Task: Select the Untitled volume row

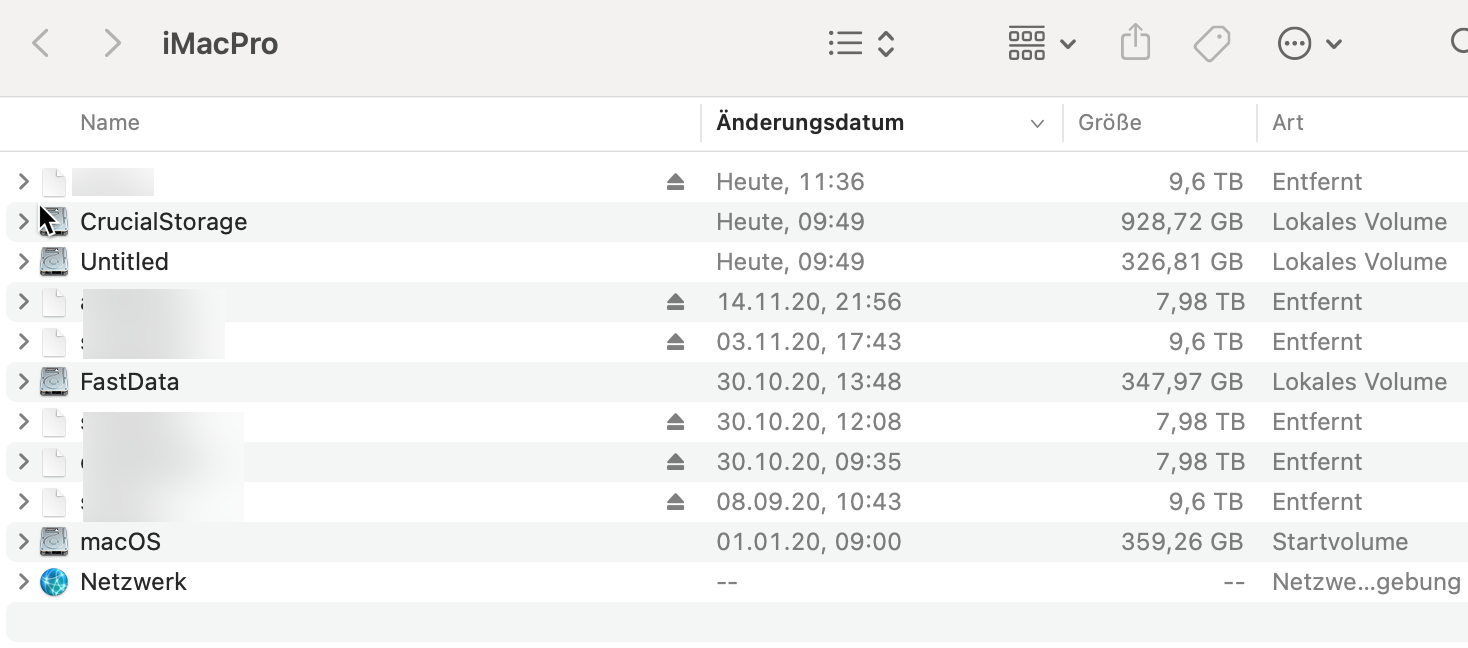Action: point(124,262)
